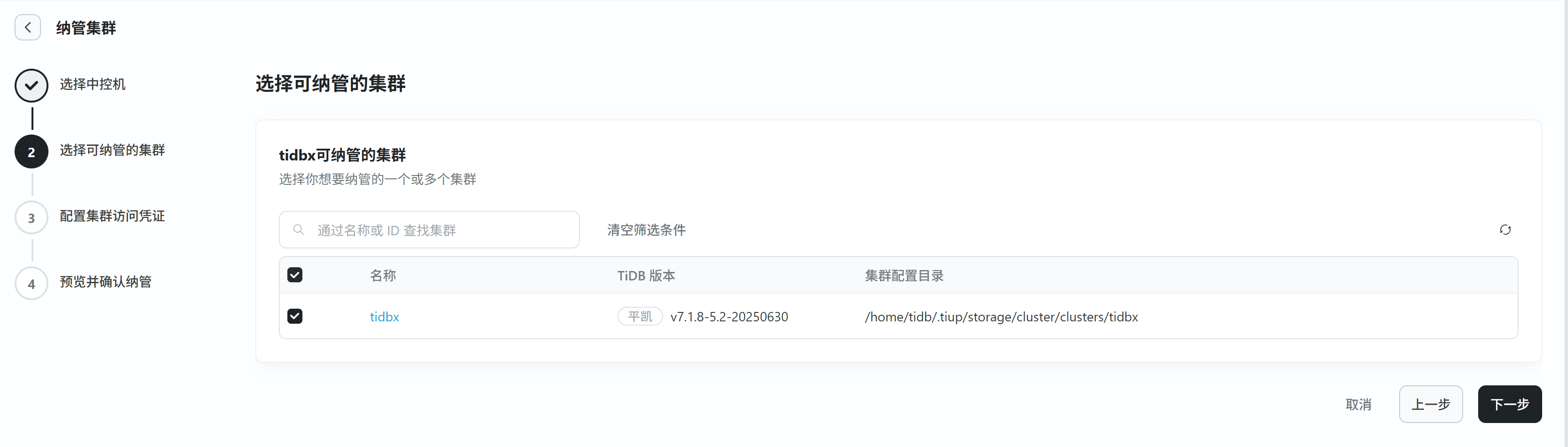Screen dimensions: 1568x447
Task: Click the refresh icon above the cluster table
Action: pos(1505,230)
